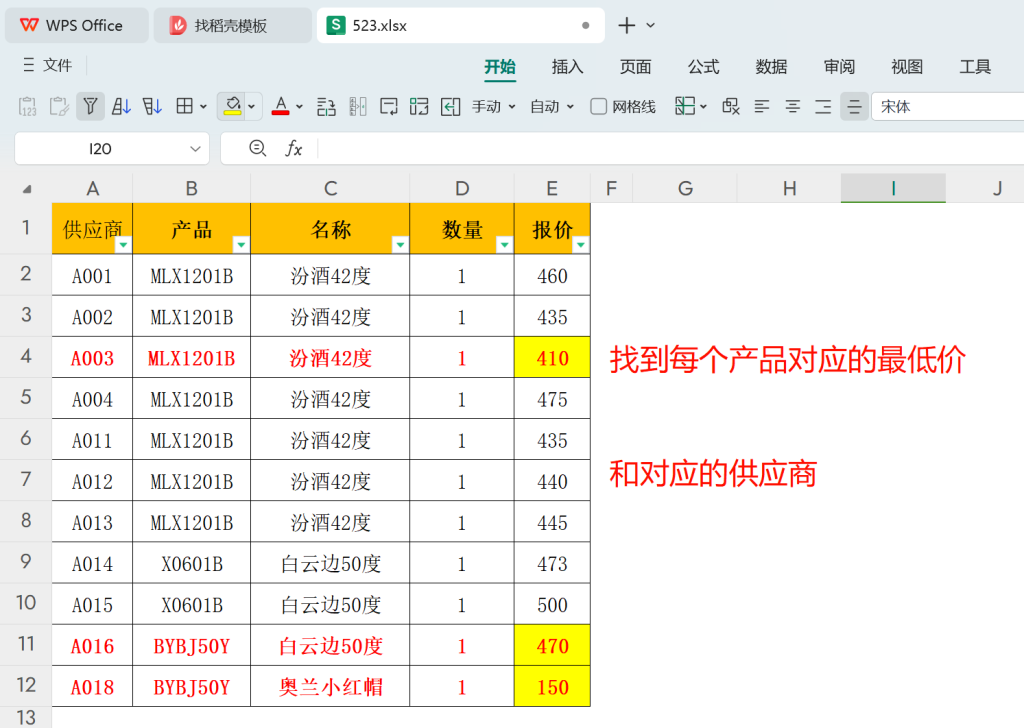Align text right
1024x728 pixels.
(x=823, y=106)
